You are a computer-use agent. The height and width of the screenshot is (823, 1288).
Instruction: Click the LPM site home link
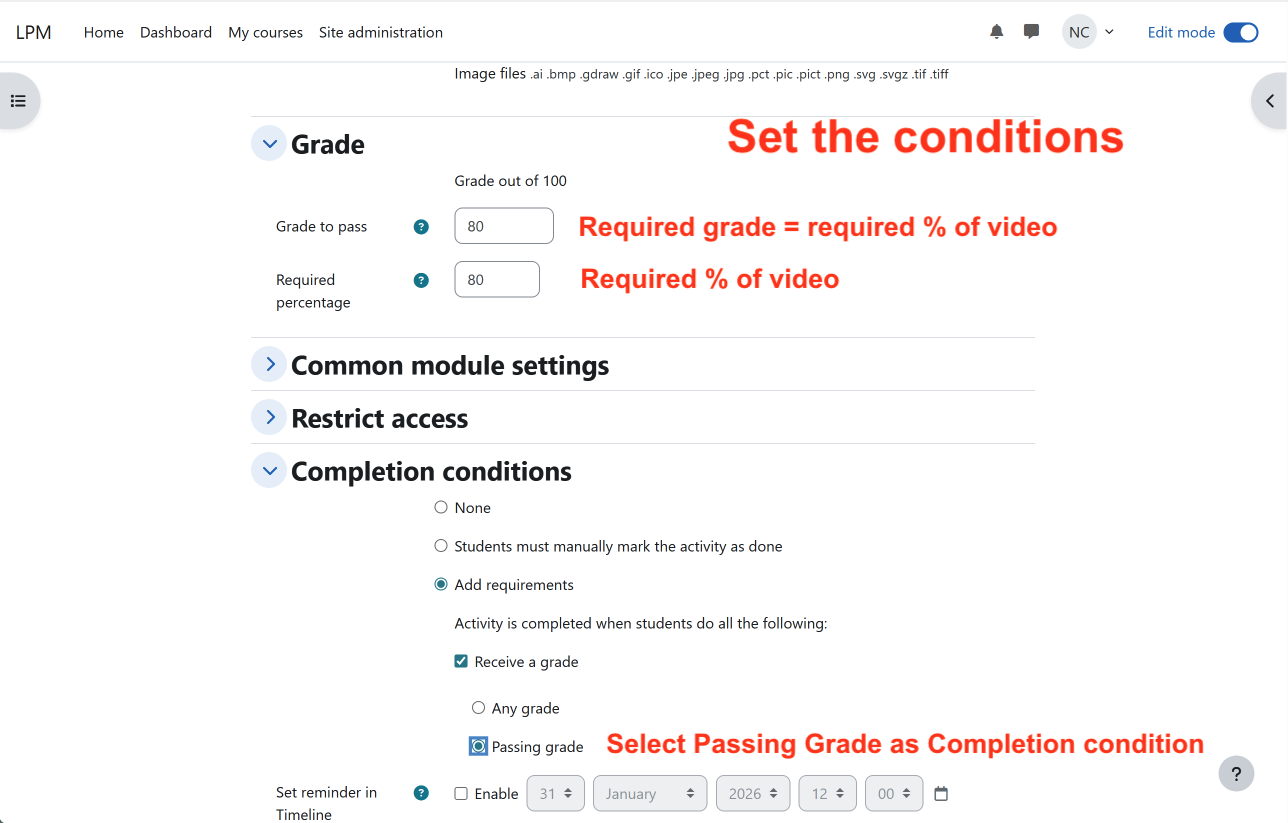point(33,31)
